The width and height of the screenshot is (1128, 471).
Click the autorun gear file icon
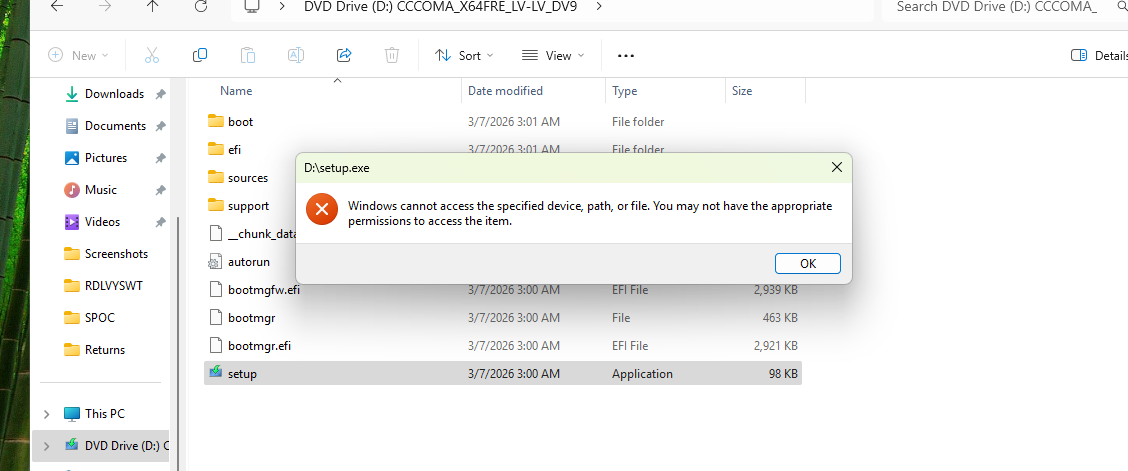(216, 262)
